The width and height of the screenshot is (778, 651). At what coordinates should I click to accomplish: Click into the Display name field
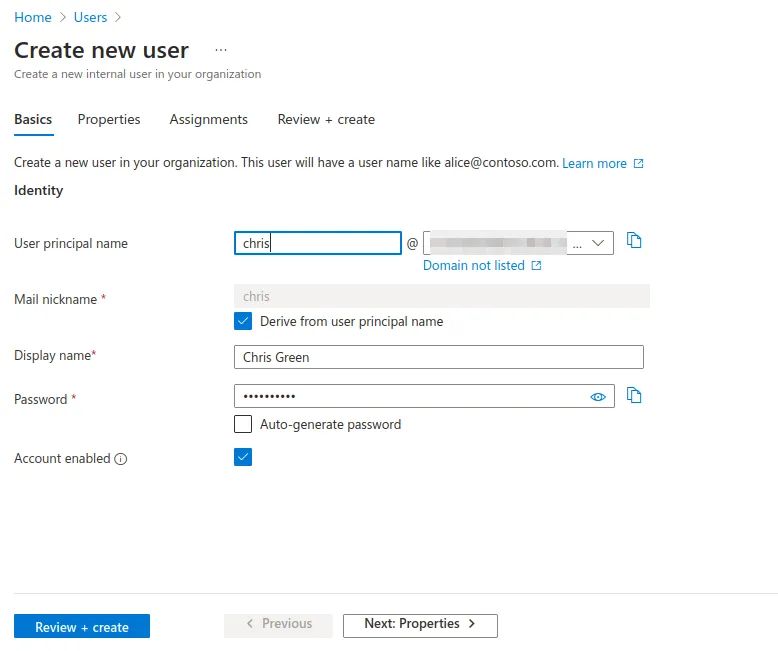(438, 357)
